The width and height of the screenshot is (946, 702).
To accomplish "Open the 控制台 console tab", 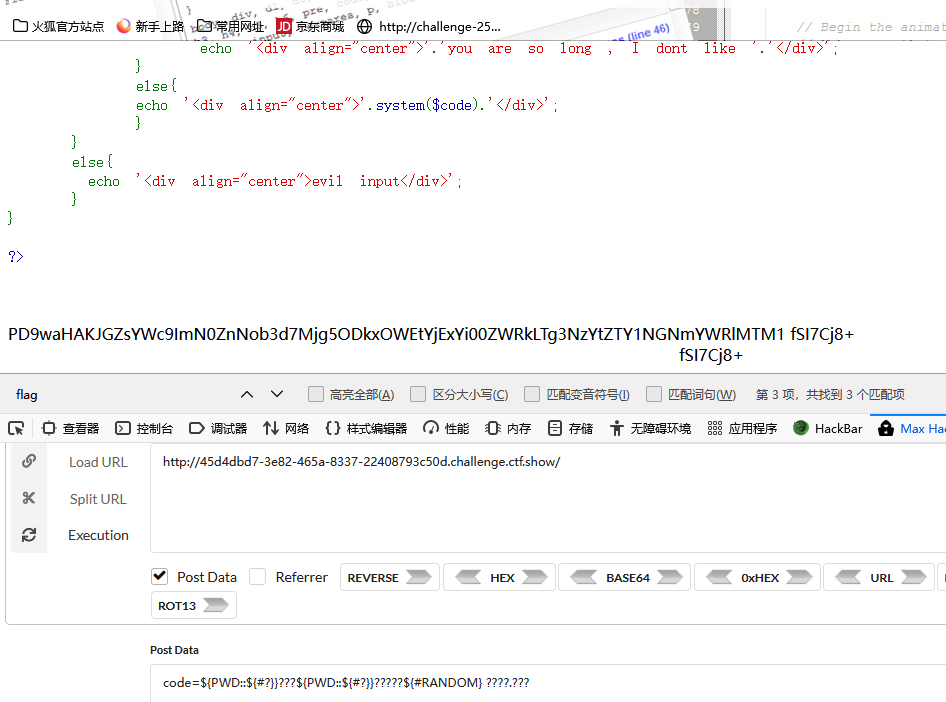I will (x=144, y=428).
